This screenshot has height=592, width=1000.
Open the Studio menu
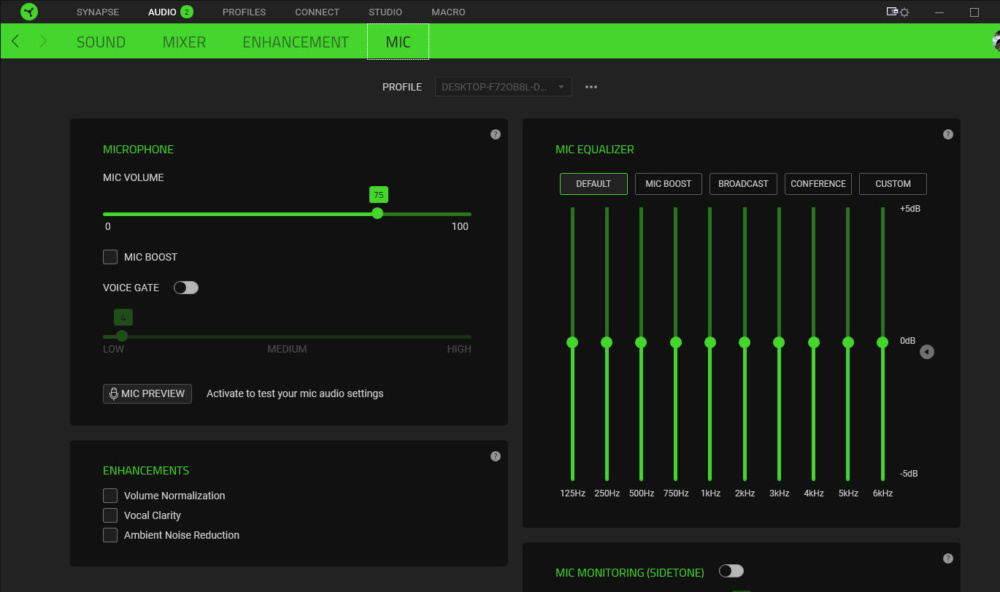pos(385,11)
